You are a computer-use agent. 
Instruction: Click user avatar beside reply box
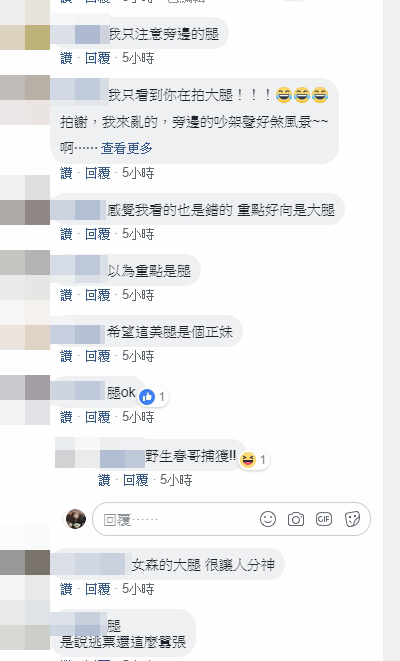coord(76,519)
